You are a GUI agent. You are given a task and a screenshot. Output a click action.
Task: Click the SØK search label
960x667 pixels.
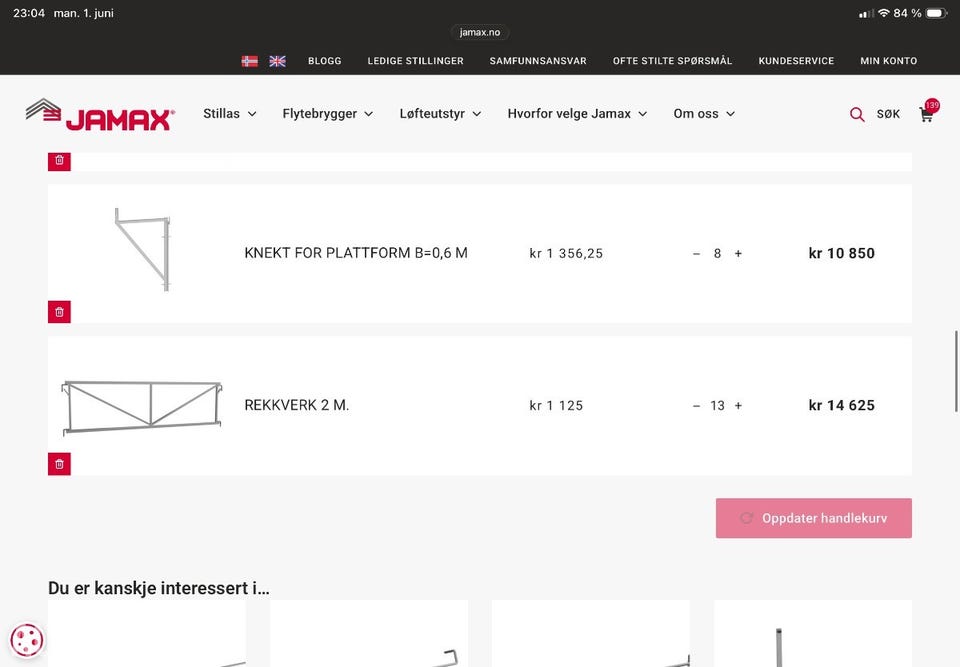pos(888,114)
